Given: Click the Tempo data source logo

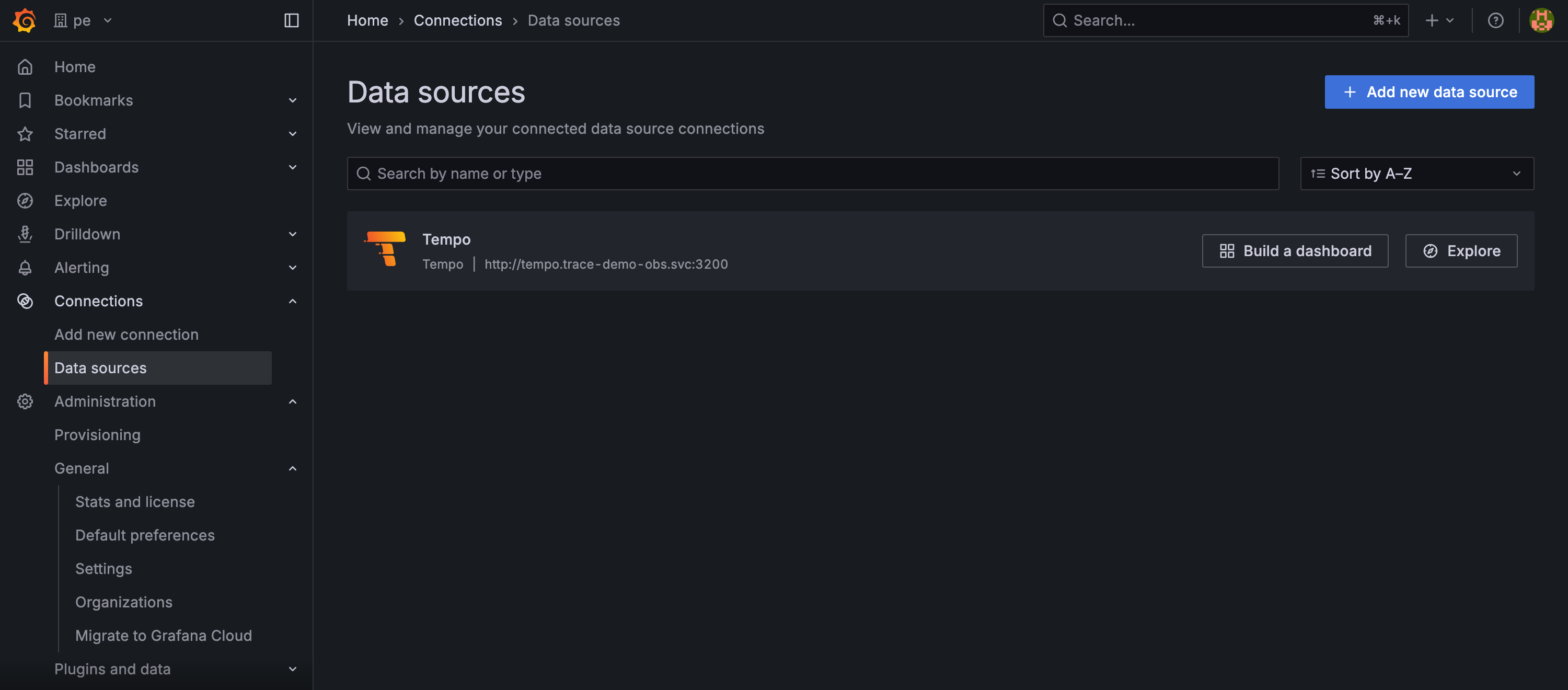Looking at the screenshot, I should 385,249.
